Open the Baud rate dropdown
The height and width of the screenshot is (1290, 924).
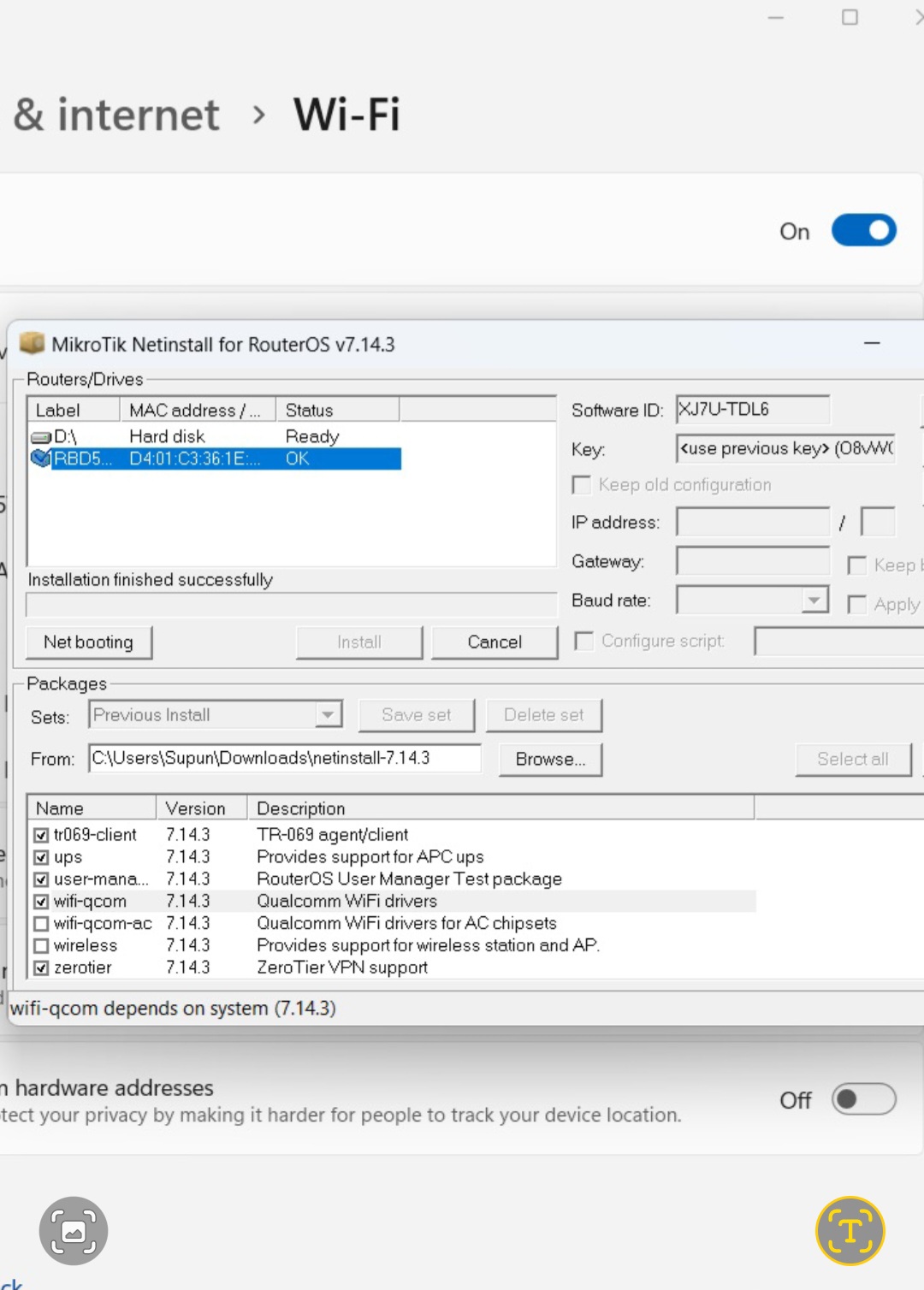[x=814, y=600]
